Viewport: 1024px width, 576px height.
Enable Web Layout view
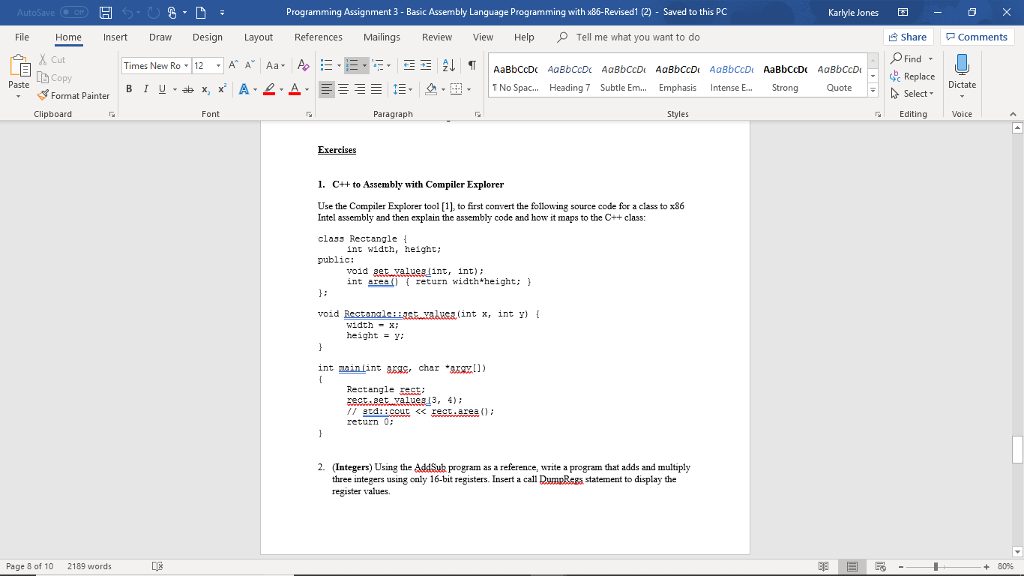[878, 566]
